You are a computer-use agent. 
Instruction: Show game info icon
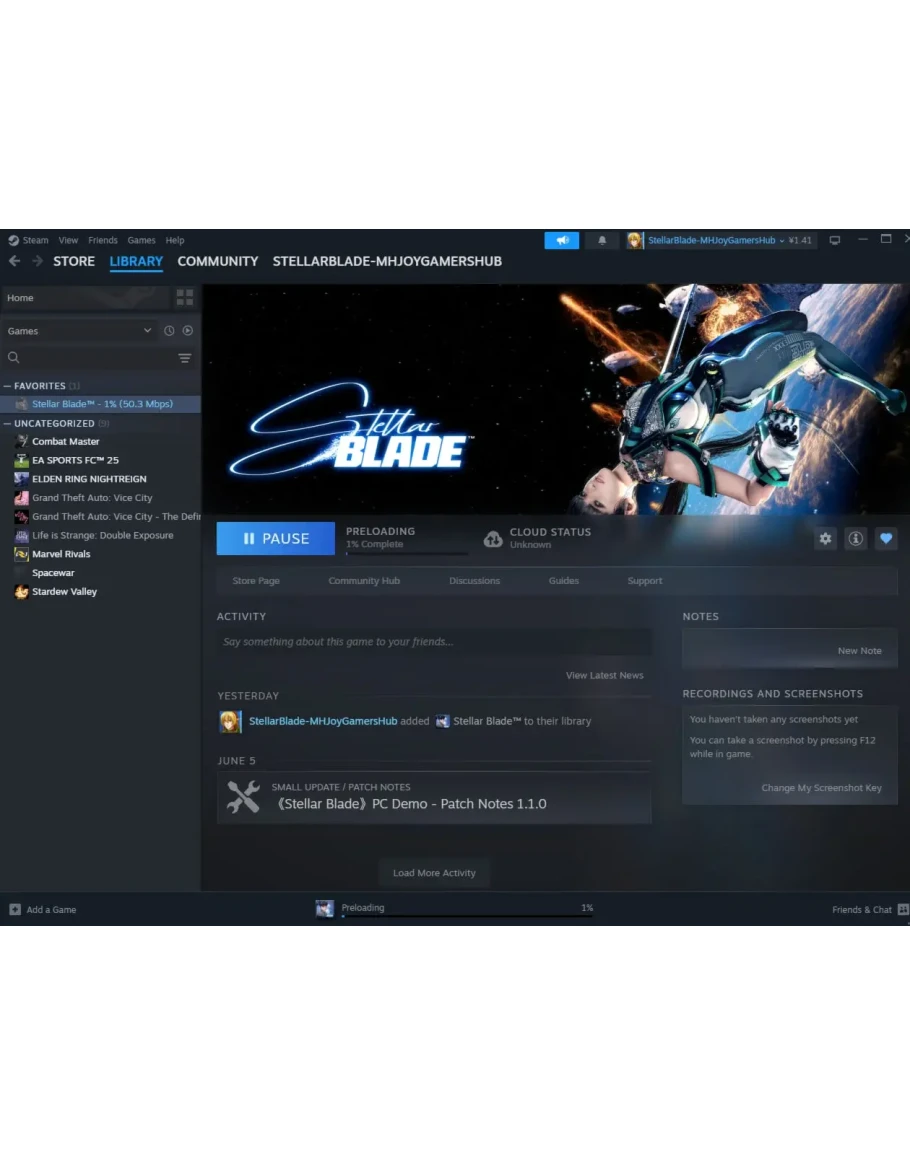(855, 539)
